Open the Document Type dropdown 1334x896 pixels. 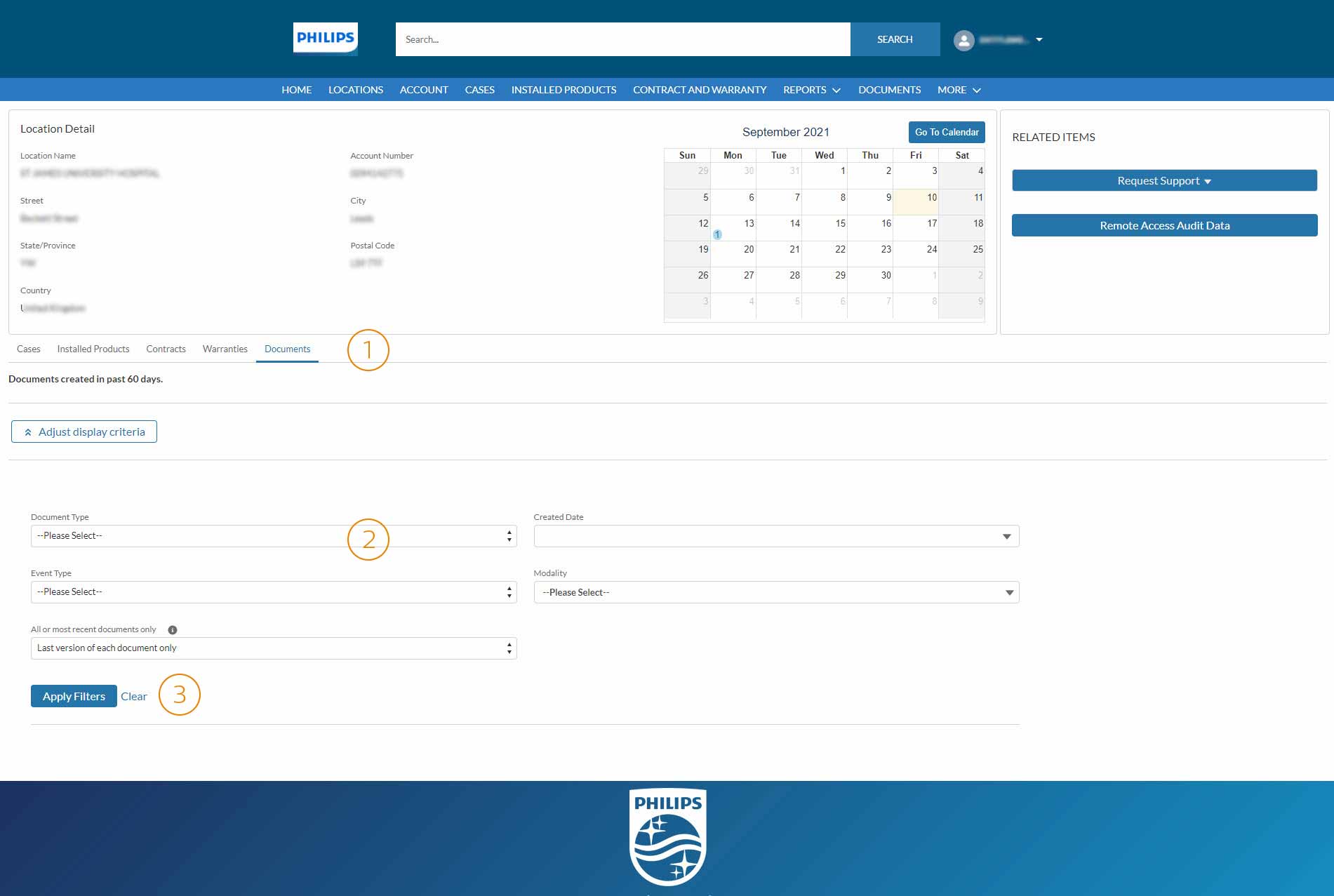(273, 536)
